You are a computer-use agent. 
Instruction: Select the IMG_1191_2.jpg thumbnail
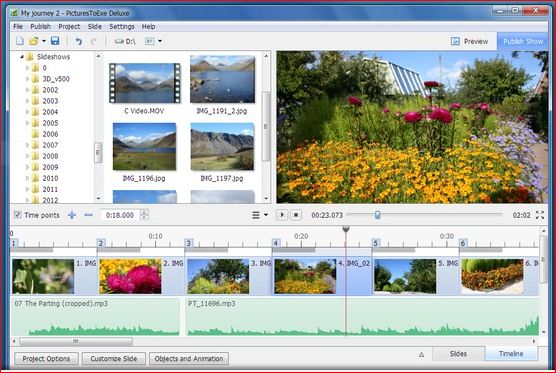tap(222, 79)
